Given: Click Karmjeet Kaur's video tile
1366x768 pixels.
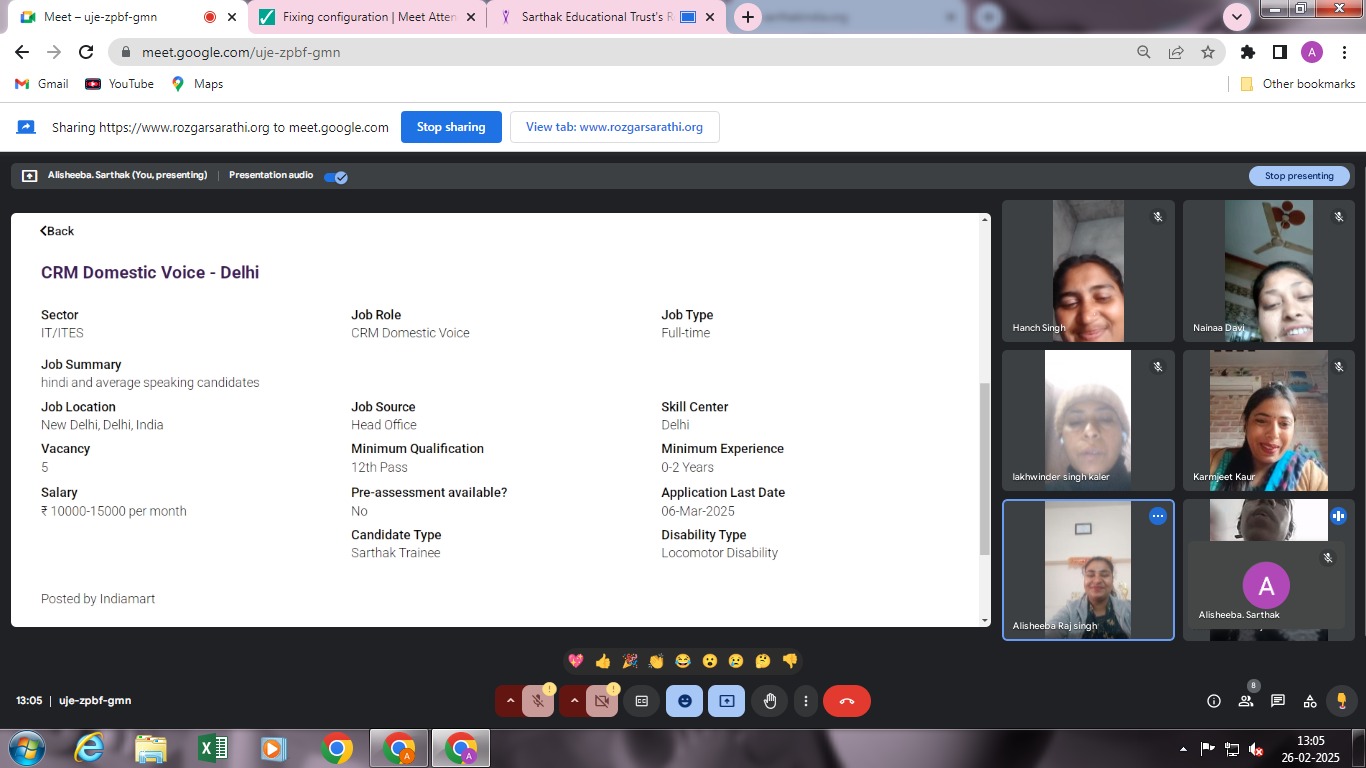Looking at the screenshot, I should pos(1269,420).
